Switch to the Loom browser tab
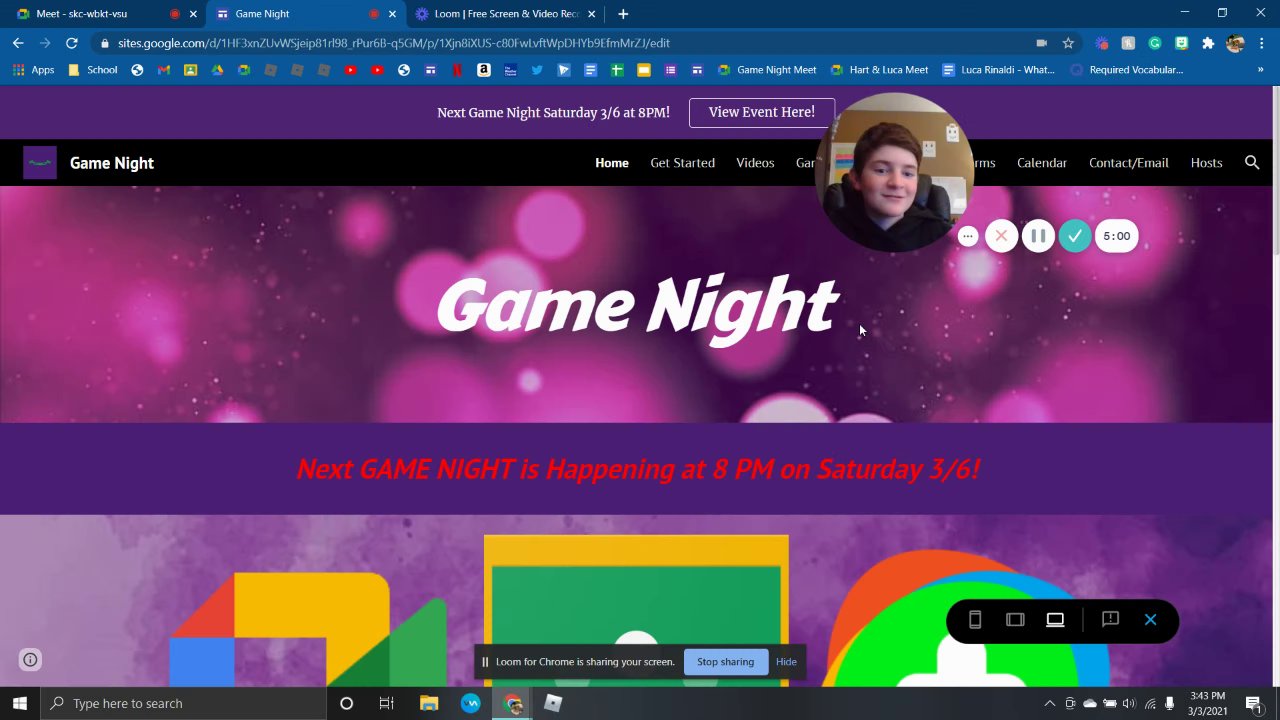 click(506, 14)
